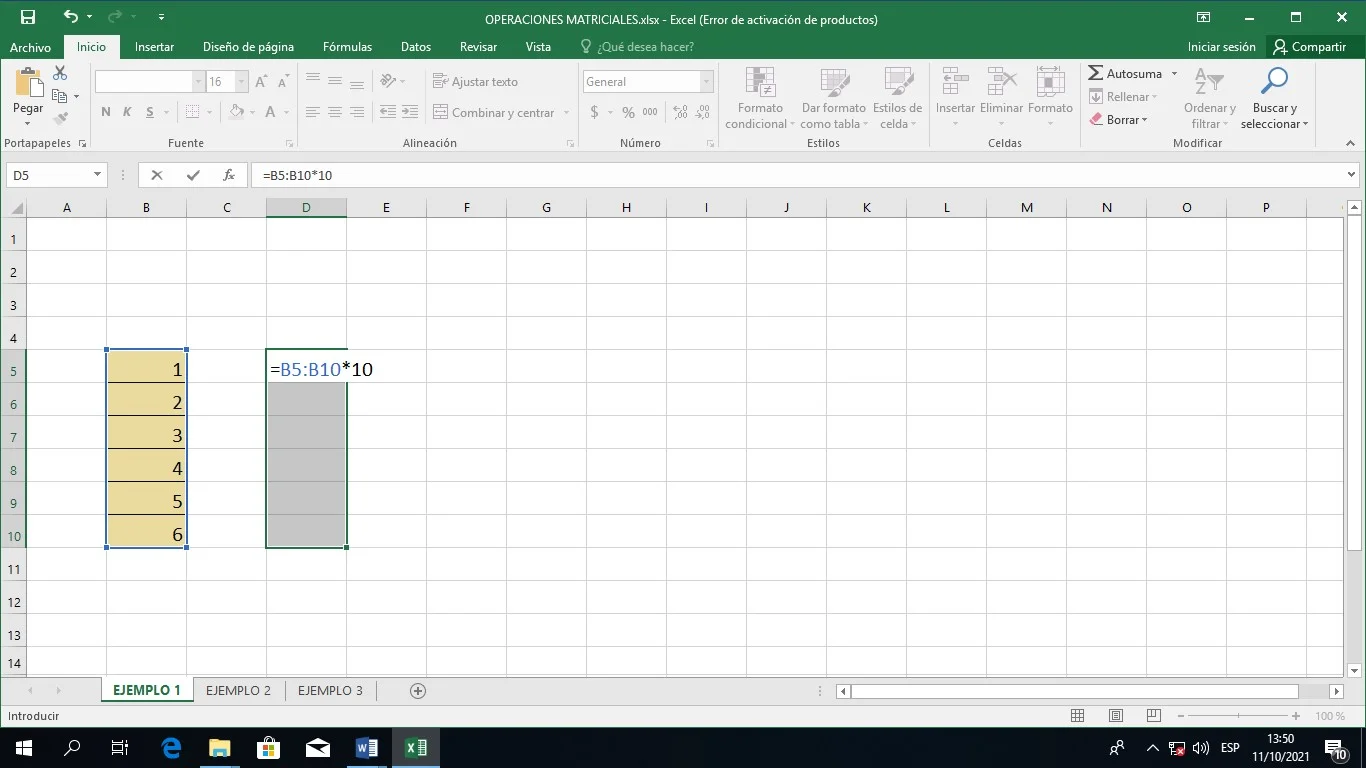Open the General number format dropdown
The image size is (1366, 768).
pos(707,82)
